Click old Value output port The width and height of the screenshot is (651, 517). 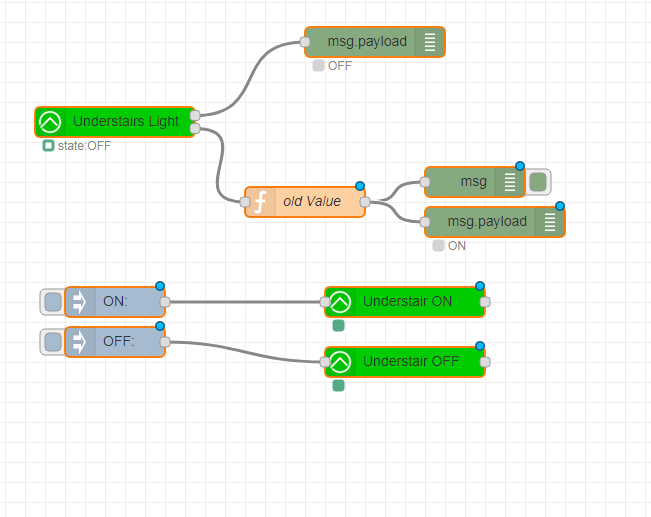(365, 202)
